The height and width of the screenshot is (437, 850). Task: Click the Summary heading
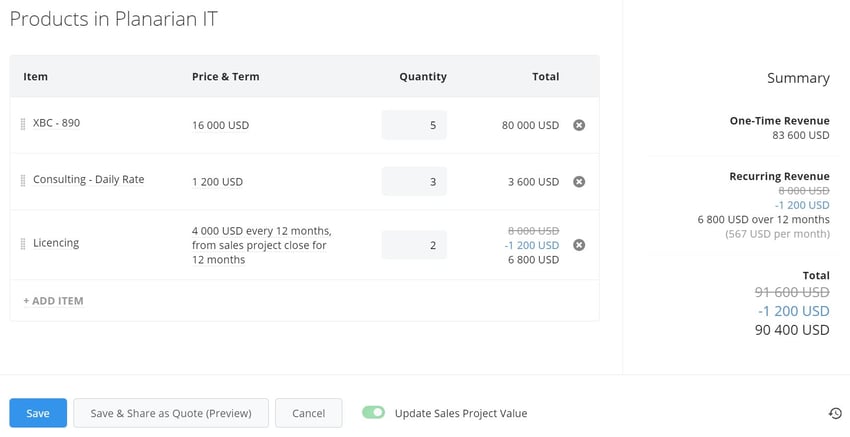click(798, 79)
